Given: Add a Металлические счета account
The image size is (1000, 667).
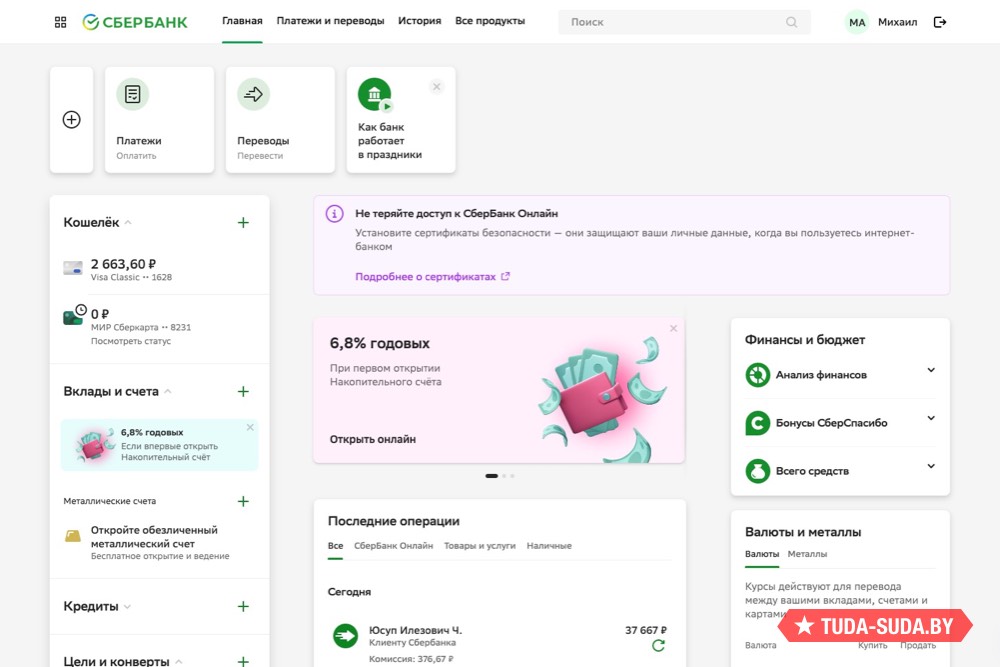Looking at the screenshot, I should tap(243, 501).
